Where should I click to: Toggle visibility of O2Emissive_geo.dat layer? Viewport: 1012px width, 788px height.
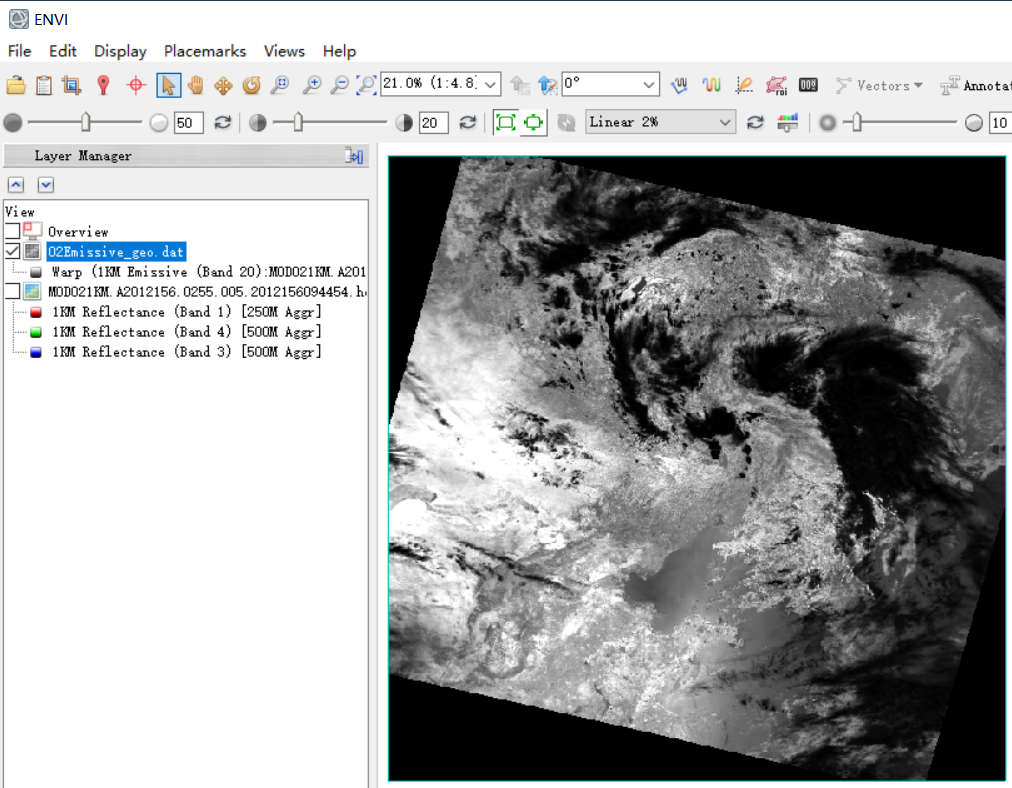(12, 252)
